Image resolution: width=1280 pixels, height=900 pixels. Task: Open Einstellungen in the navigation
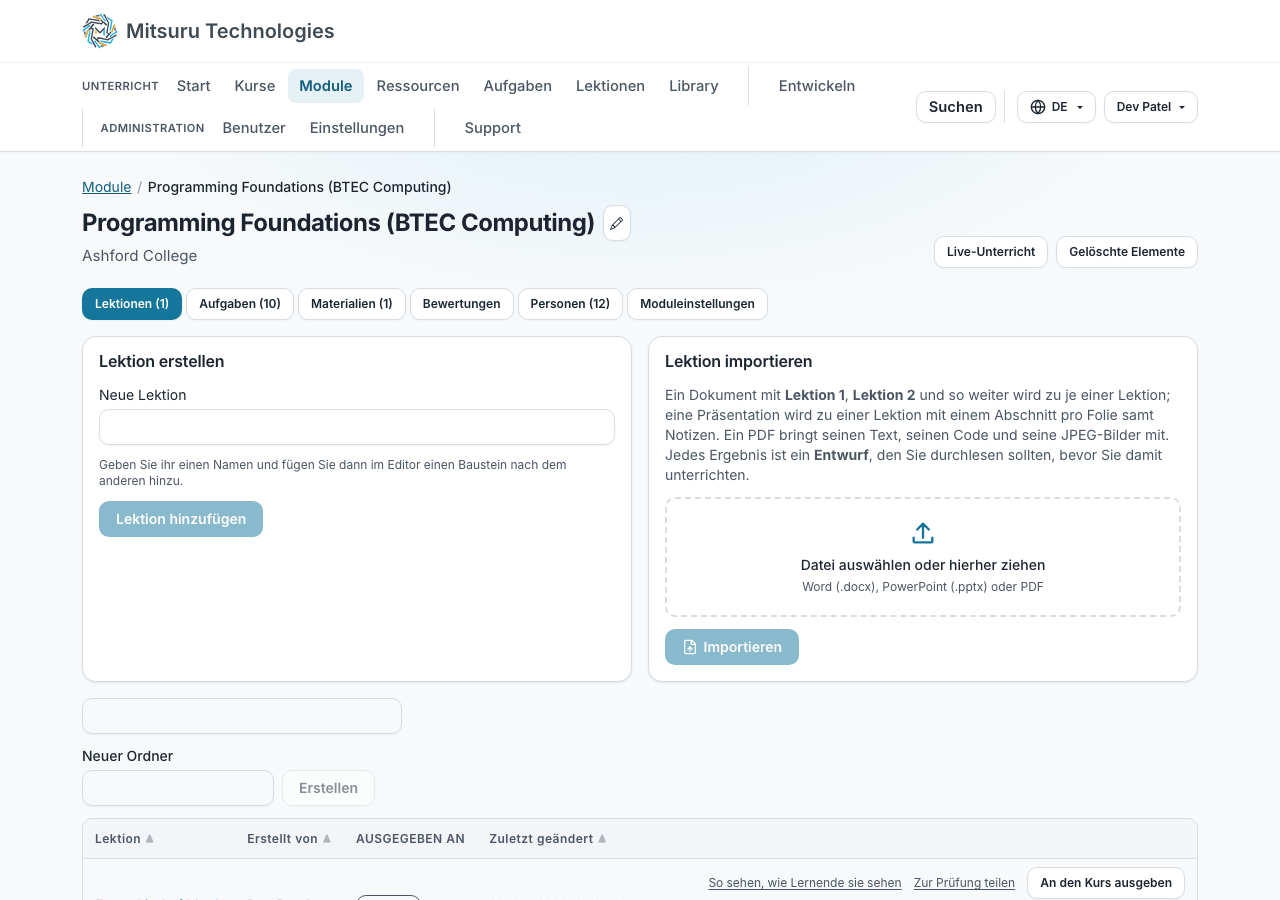(357, 128)
